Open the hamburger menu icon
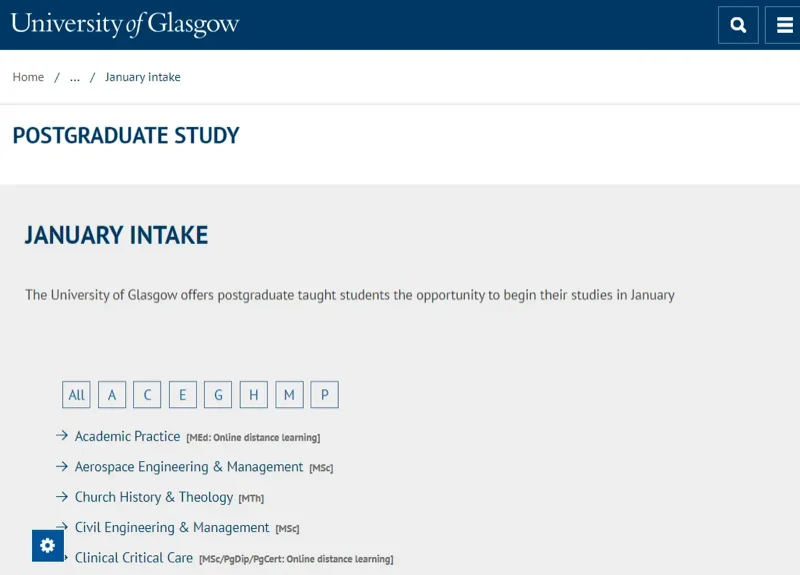The image size is (800, 575). pyautogui.click(x=783, y=24)
